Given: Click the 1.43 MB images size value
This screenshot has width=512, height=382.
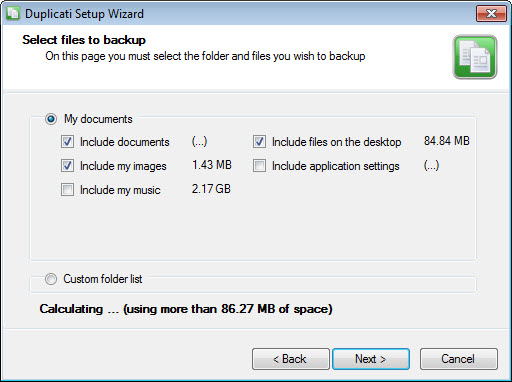Looking at the screenshot, I should pyautogui.click(x=212, y=165).
